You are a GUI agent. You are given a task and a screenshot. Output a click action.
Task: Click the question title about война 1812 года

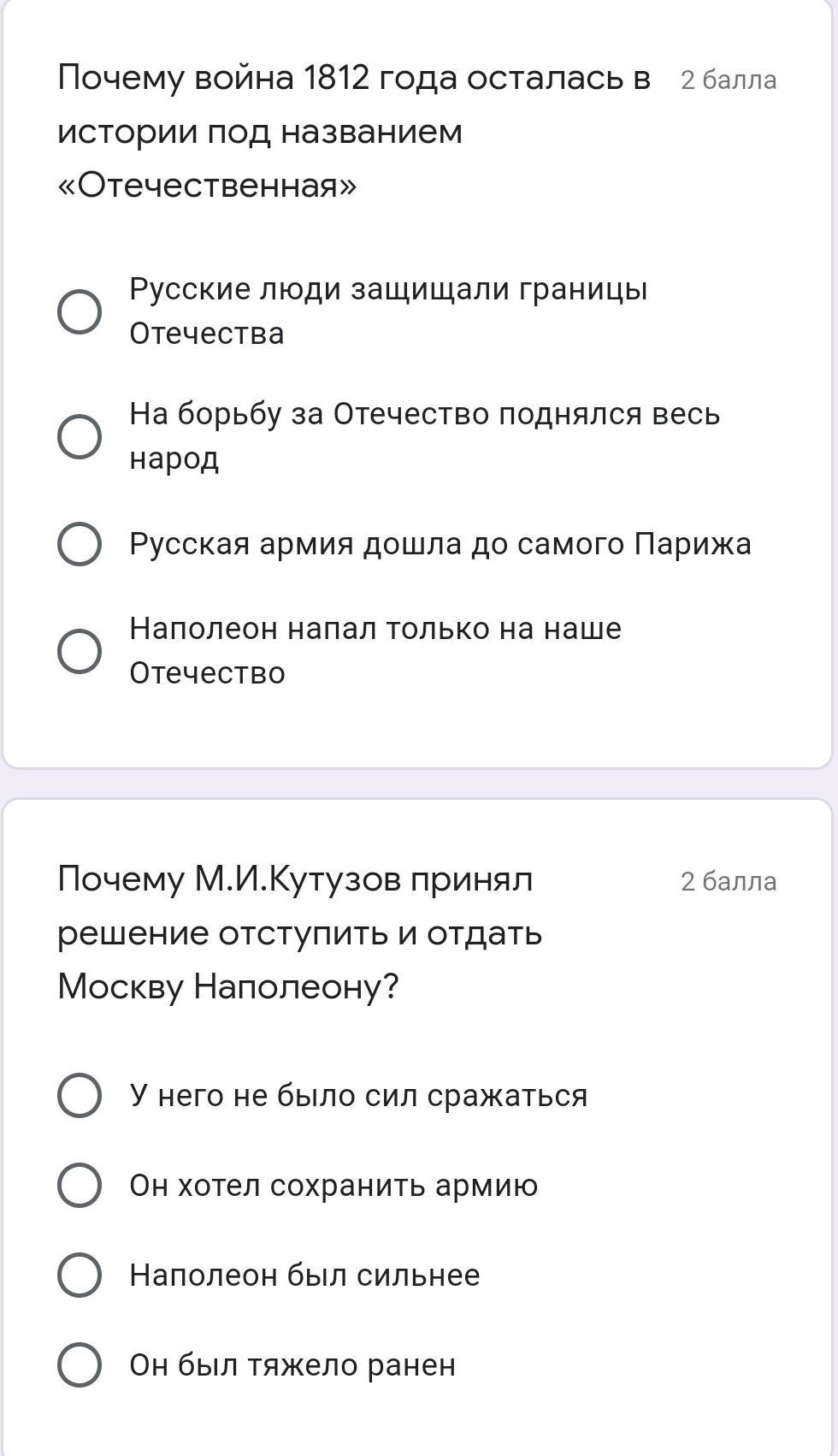click(353, 131)
